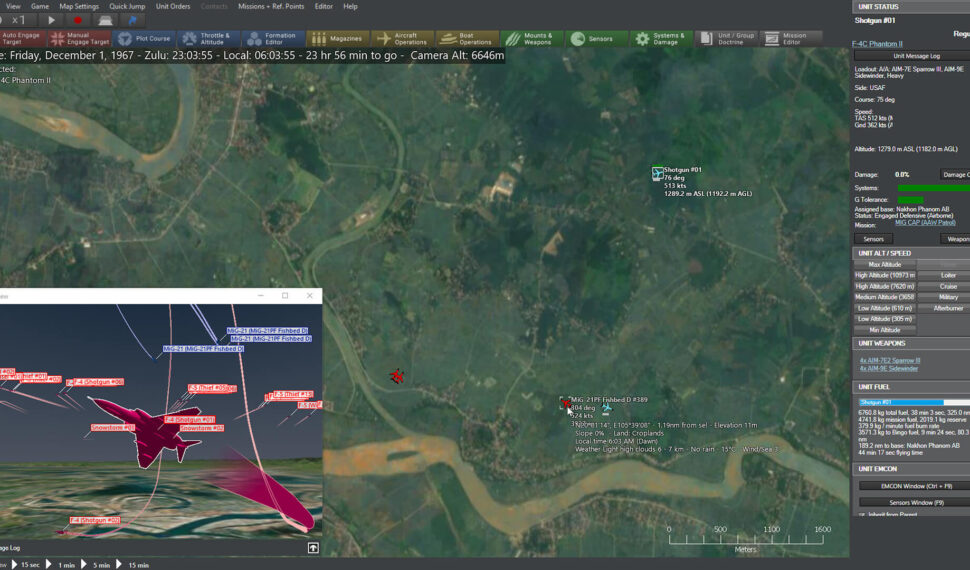Select the MiG-21PF Fishbed D #389 unit
The width and height of the screenshot is (970, 570).
pyautogui.click(x=566, y=403)
